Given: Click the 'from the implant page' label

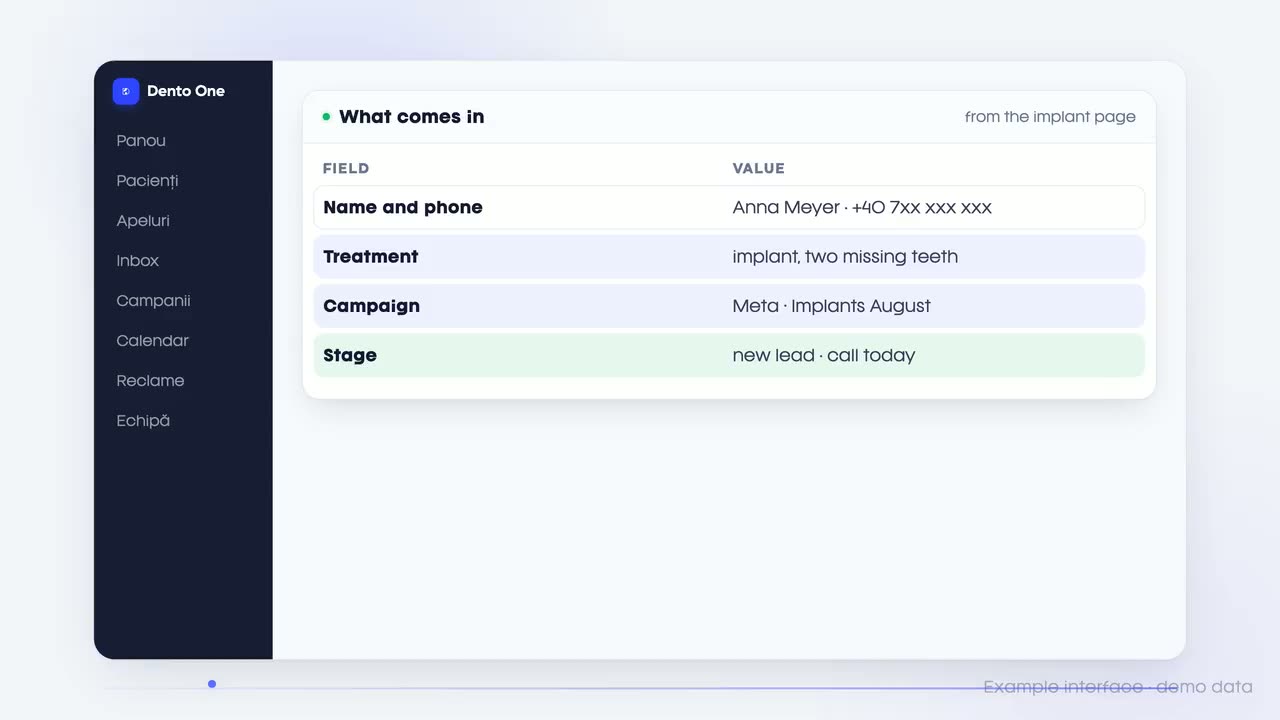Looking at the screenshot, I should click(1050, 117).
